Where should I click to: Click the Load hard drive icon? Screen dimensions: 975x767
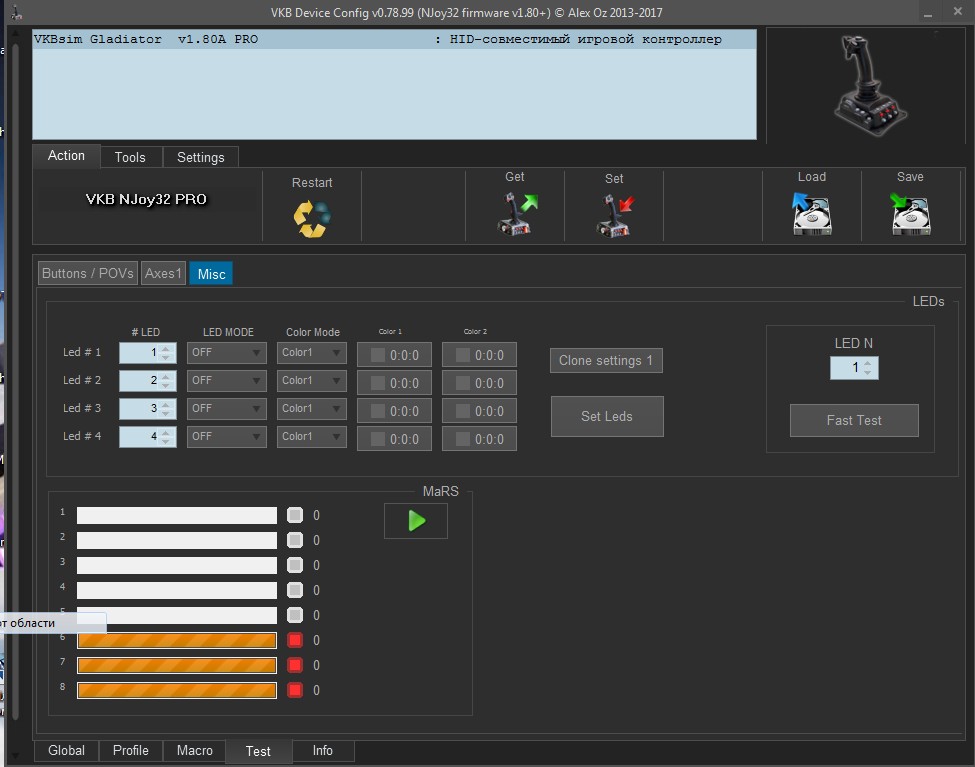tap(811, 213)
